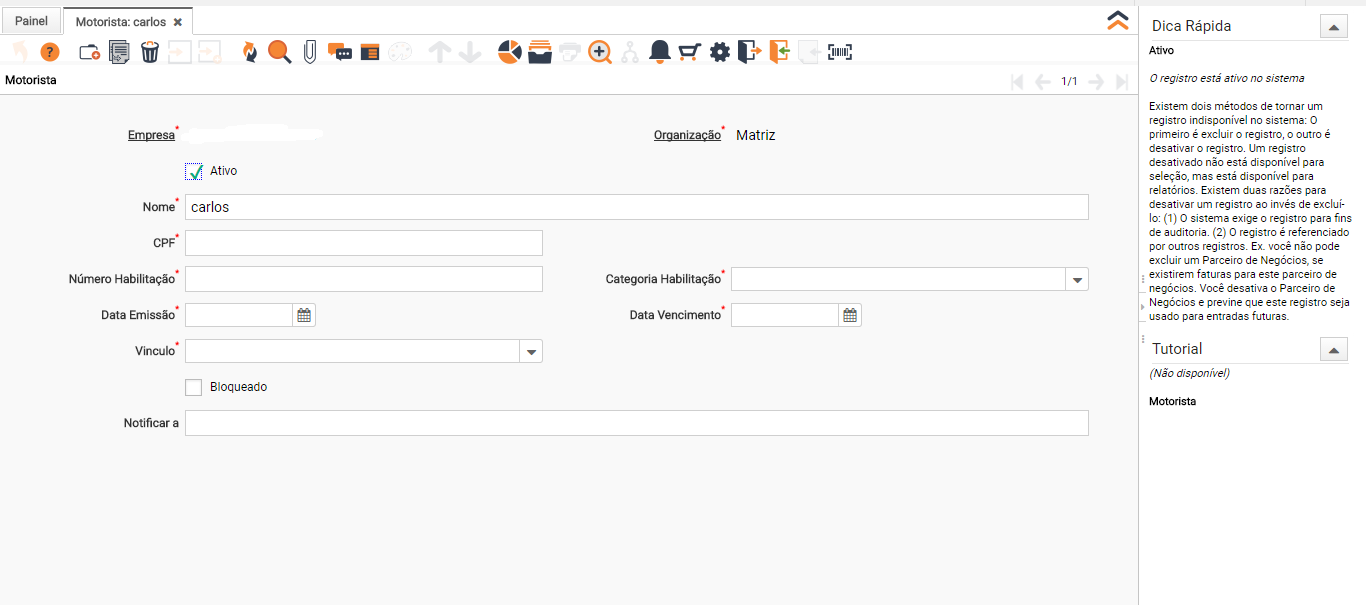This screenshot has height=605, width=1366.
Task: Collapse the Dica Rápida panel
Action: [x=1333, y=27]
